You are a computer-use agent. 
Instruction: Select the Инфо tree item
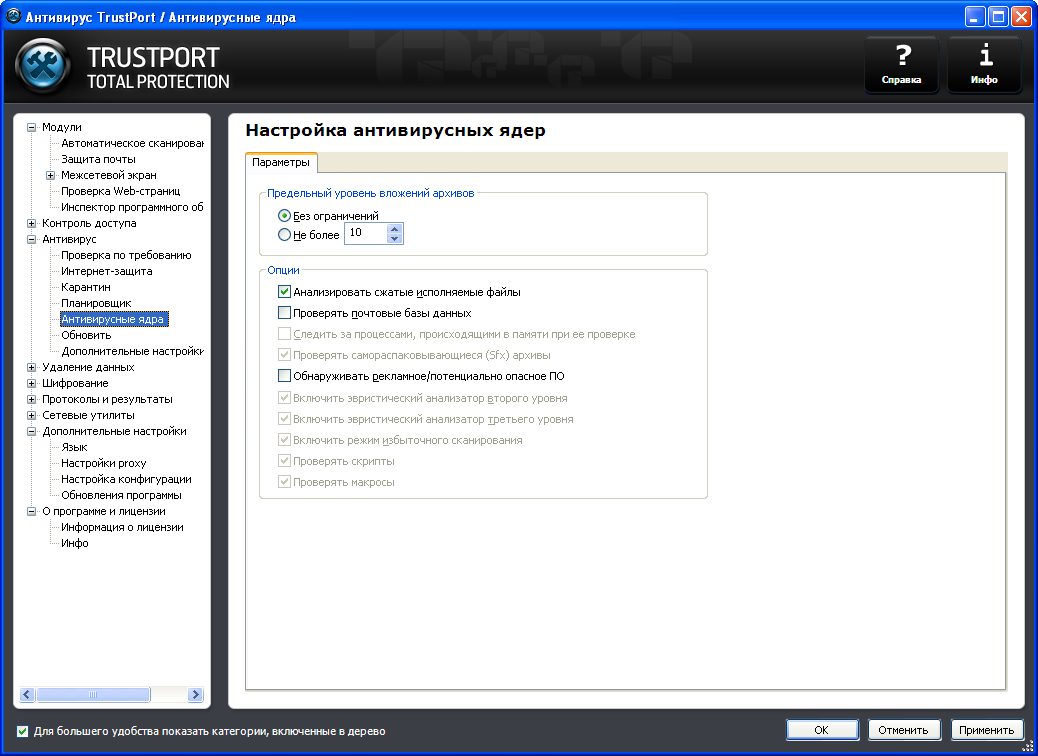pyautogui.click(x=75, y=543)
